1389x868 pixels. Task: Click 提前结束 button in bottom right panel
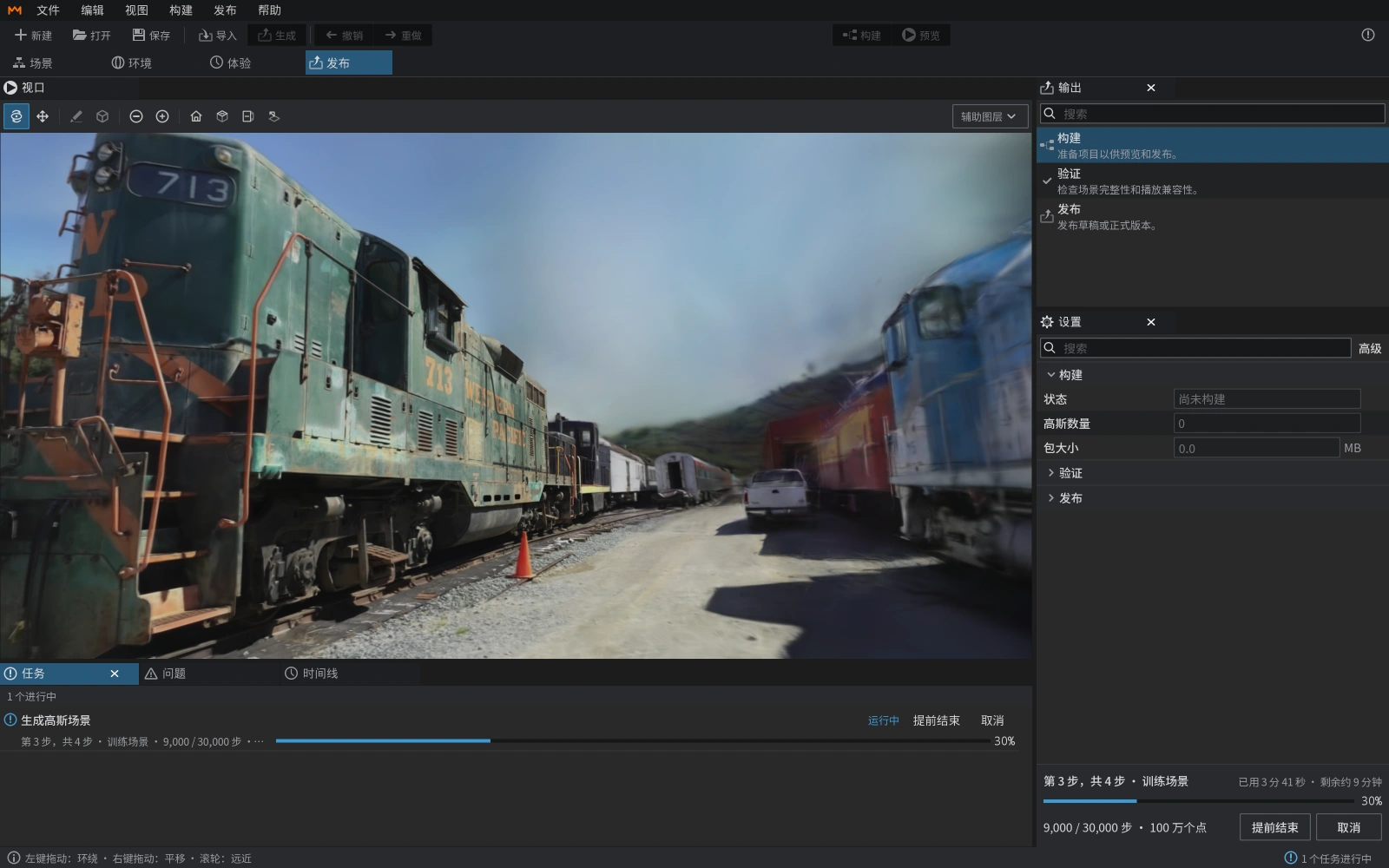point(1275,827)
